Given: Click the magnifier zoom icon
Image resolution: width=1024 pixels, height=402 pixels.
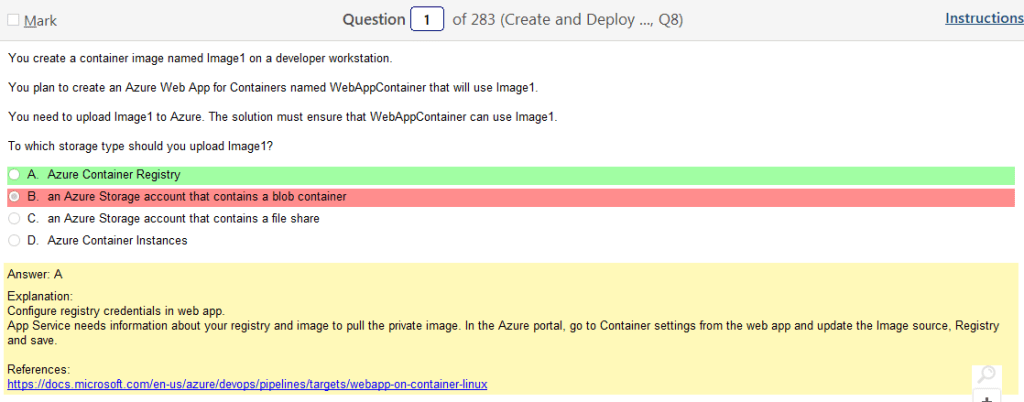Looking at the screenshot, I should pyautogui.click(x=986, y=375).
